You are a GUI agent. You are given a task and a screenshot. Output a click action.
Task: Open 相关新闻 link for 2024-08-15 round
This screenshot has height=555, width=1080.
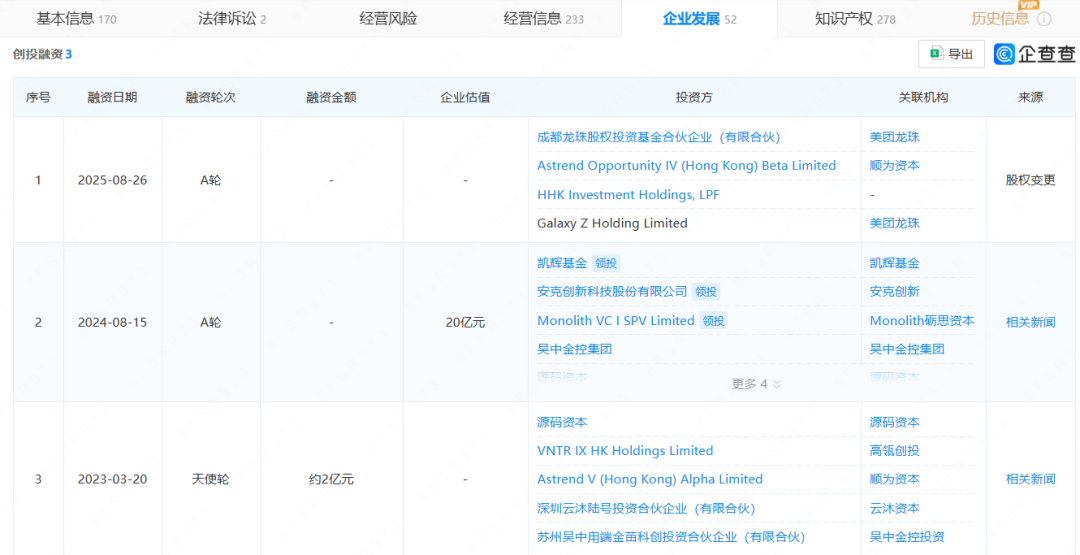(x=1030, y=322)
